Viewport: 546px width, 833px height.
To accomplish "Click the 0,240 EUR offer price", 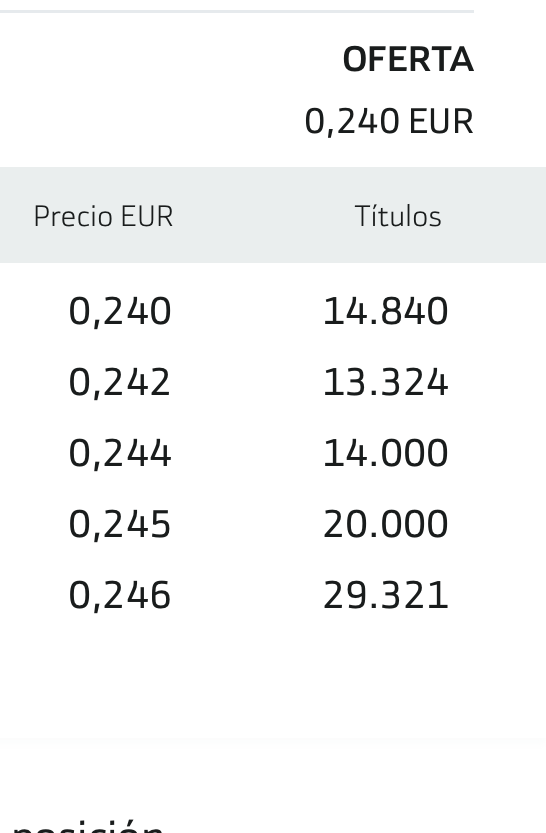I will (x=389, y=122).
